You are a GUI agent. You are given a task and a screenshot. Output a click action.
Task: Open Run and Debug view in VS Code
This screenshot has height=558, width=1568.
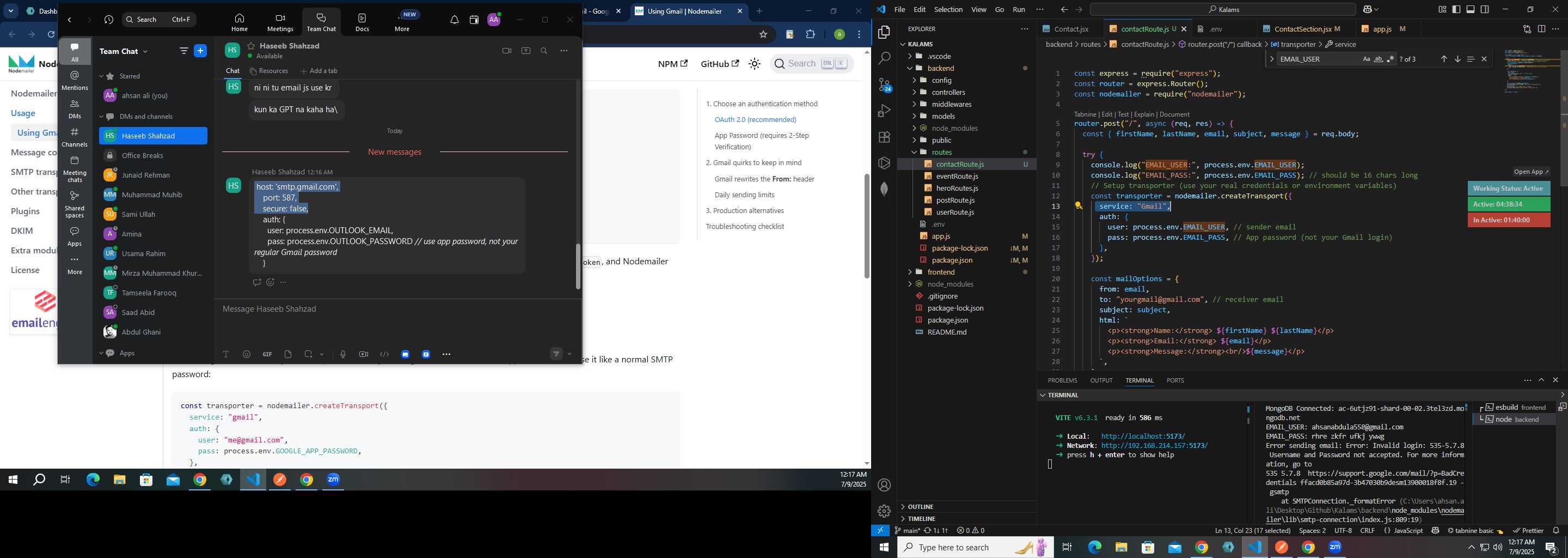pyautogui.click(x=884, y=111)
